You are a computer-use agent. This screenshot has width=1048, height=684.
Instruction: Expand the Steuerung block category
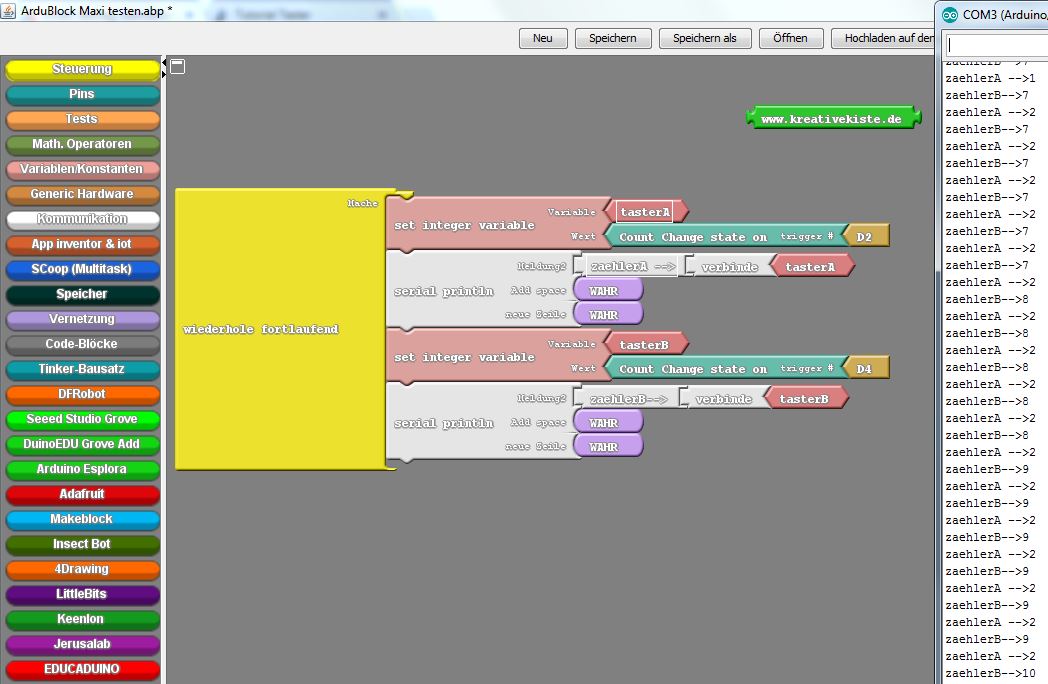point(82,69)
